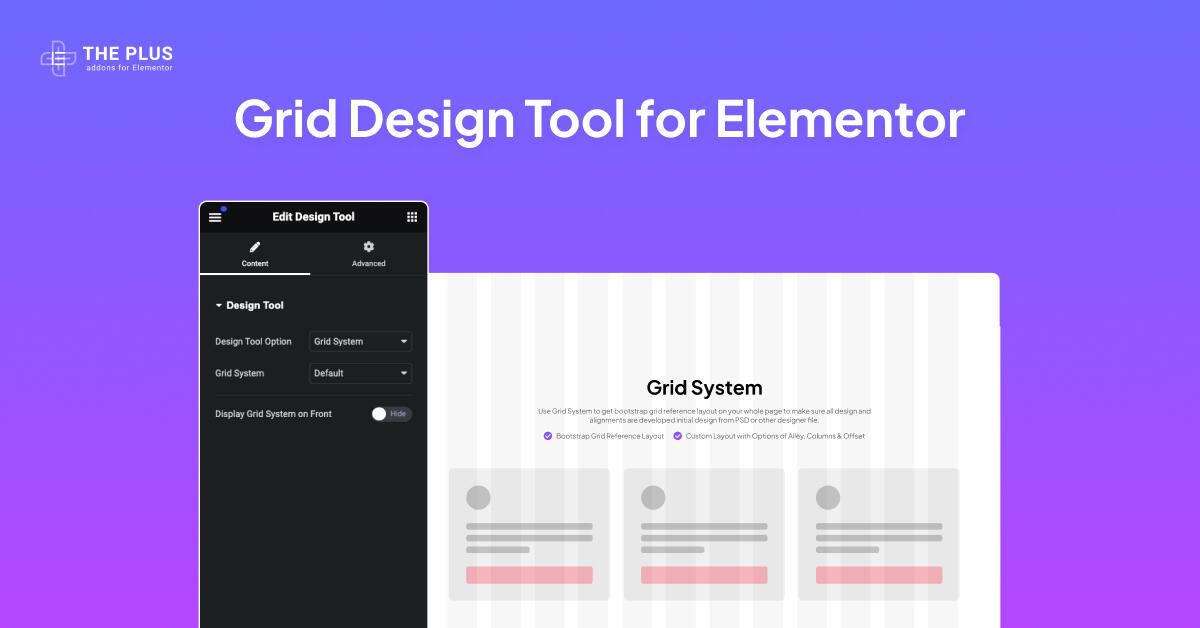Click the pencil icon for Content
This screenshot has width=1200, height=628.
(255, 247)
